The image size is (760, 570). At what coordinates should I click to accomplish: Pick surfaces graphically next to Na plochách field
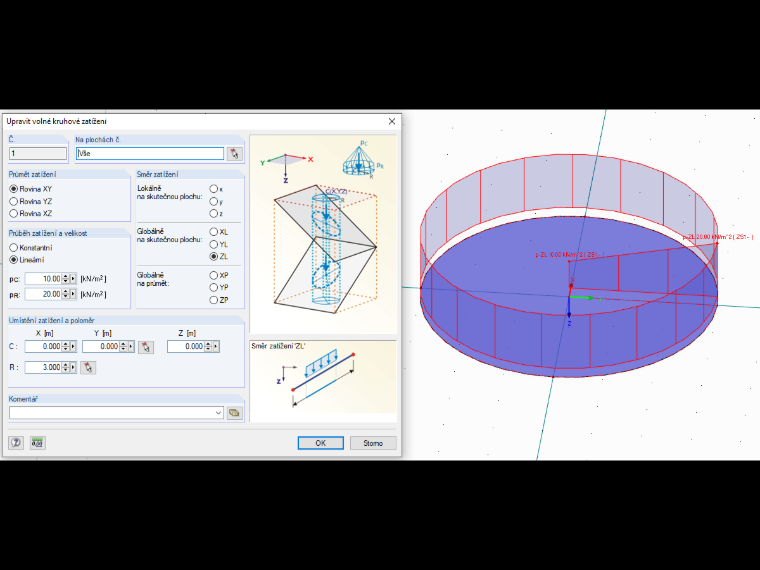point(235,154)
